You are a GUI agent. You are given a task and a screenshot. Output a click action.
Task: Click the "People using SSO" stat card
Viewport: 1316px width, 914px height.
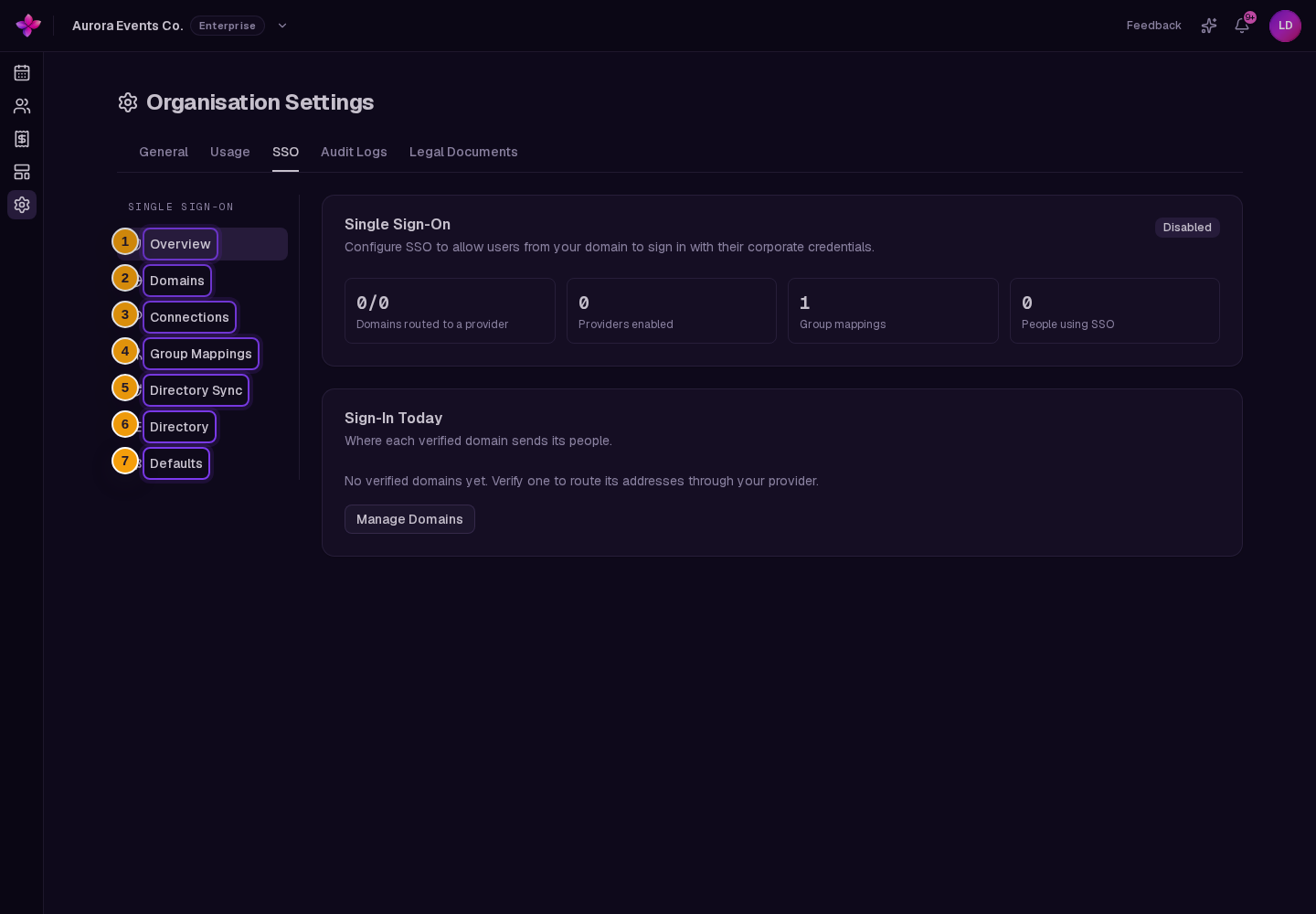point(1115,311)
